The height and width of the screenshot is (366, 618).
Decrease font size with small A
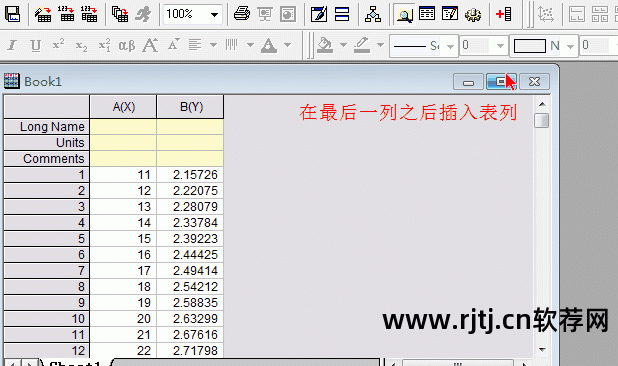point(173,45)
